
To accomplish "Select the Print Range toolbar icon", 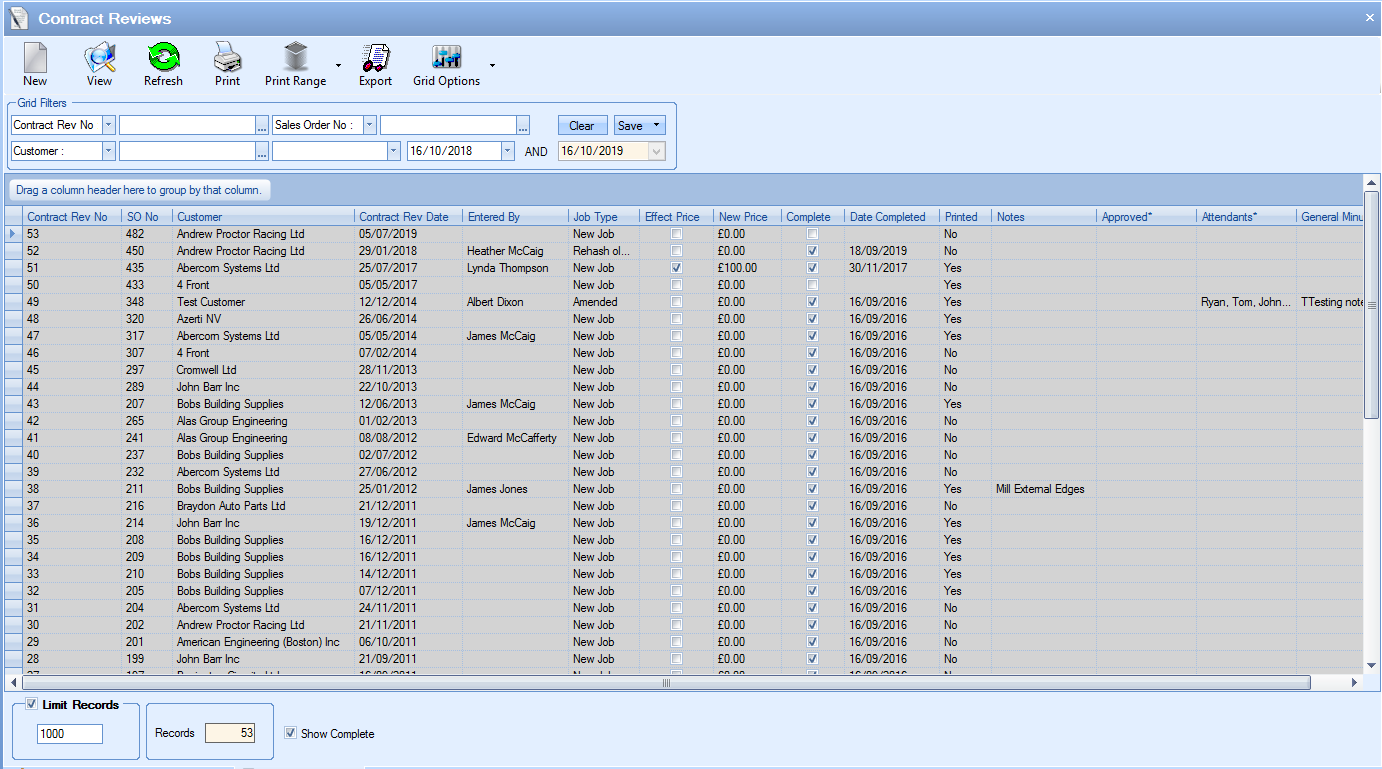I will point(295,58).
